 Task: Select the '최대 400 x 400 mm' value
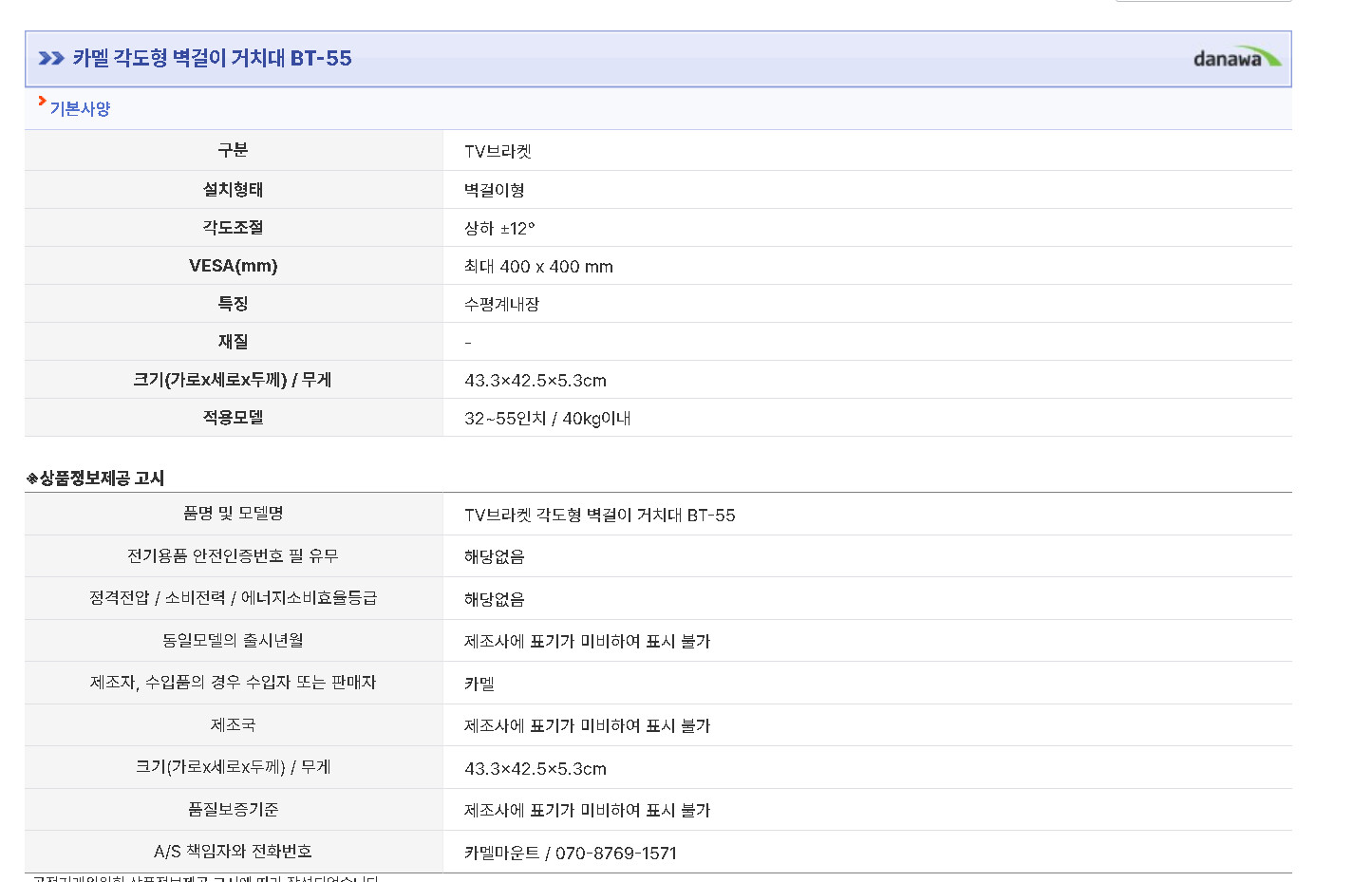click(x=538, y=266)
